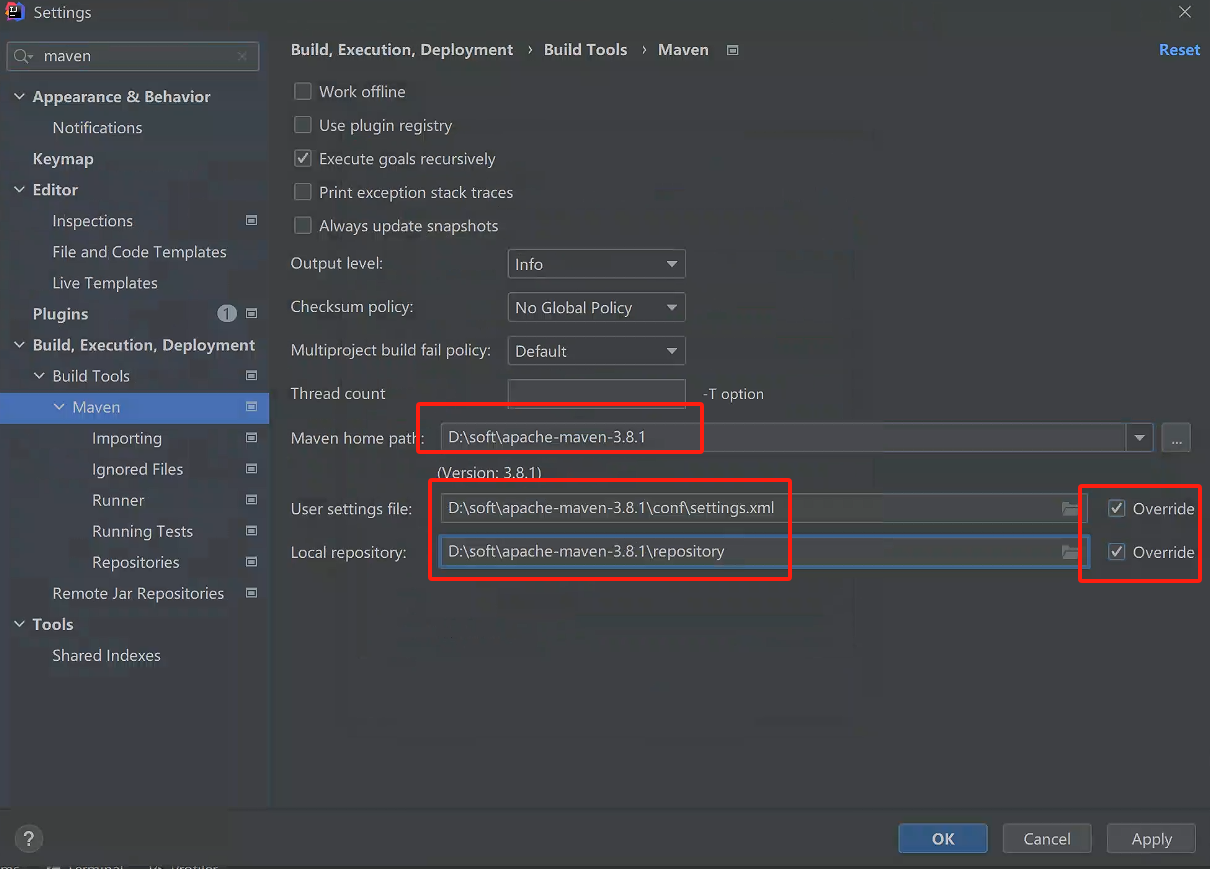
Task: Browse folder icon in User settings file field
Action: [x=1070, y=509]
